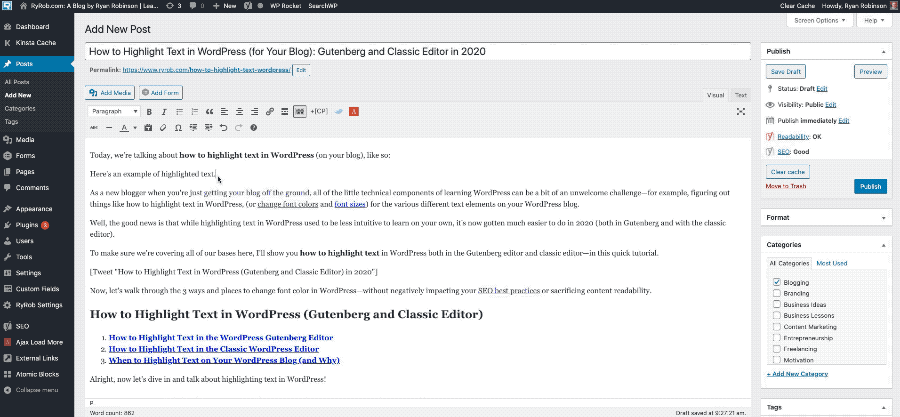Screen dimensions: 900x417
Task: Collapse the Categories panel
Action: 883,245
